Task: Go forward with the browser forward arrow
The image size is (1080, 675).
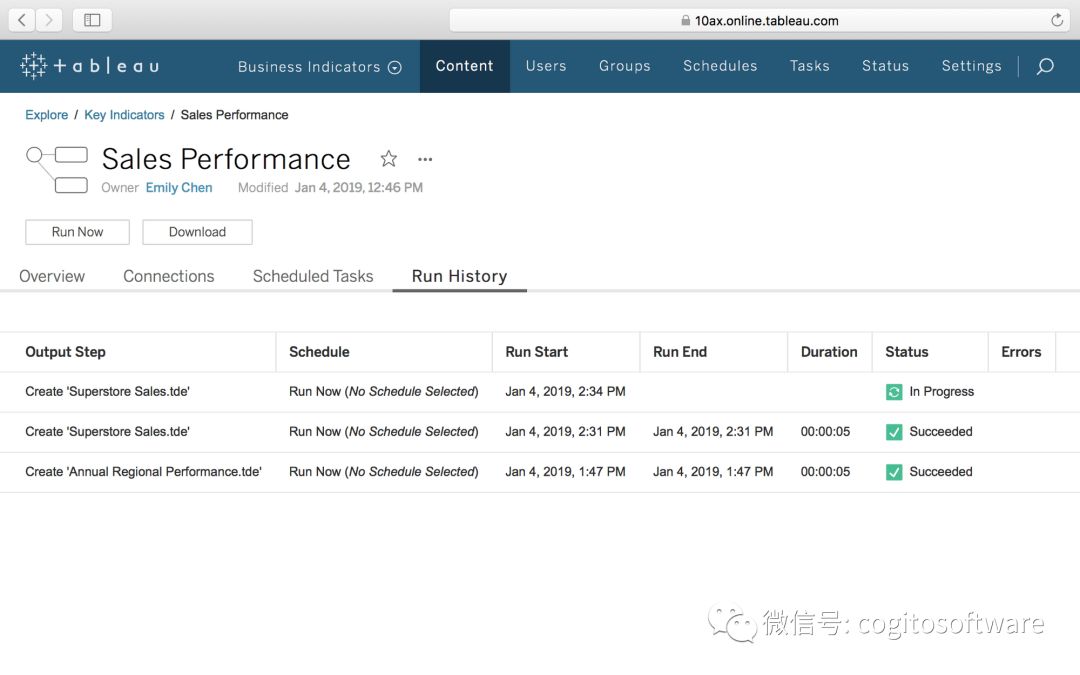Action: point(49,20)
